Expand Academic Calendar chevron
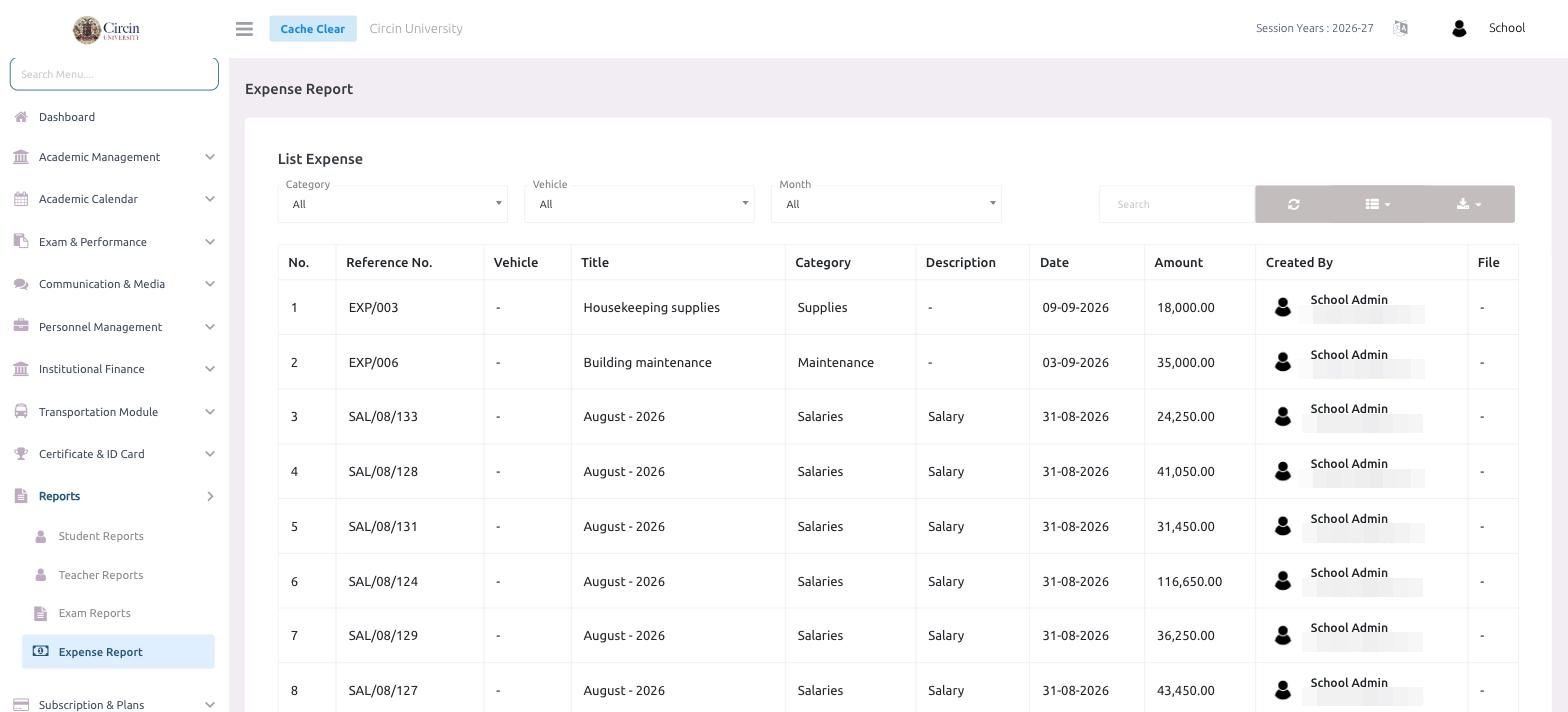Image resolution: width=1568 pixels, height=712 pixels. (x=210, y=199)
